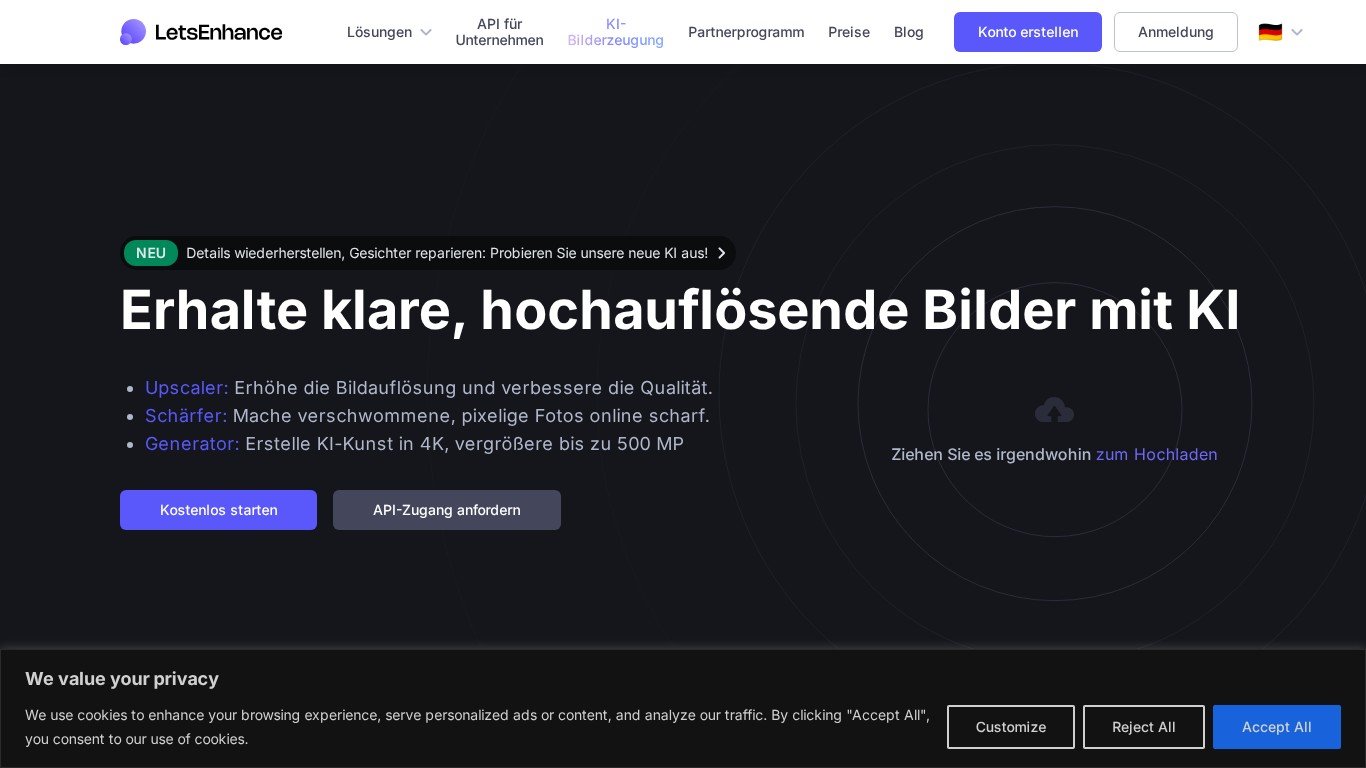Click the arrow icon in the NEU banner
Viewport: 1366px width, 768px height.
point(721,253)
